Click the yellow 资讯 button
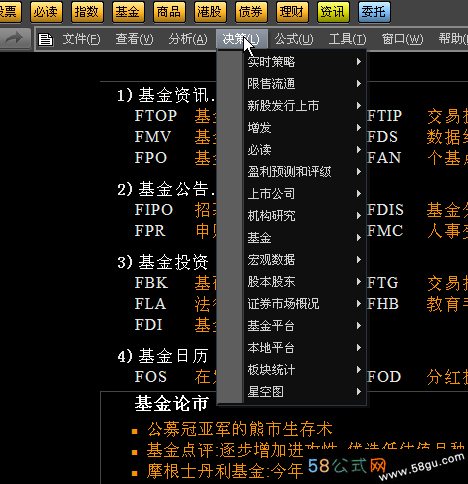The image size is (468, 484). [333, 12]
